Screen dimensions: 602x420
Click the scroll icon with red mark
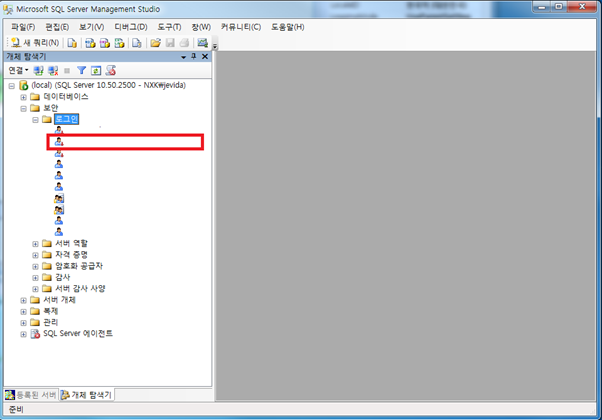[111, 70]
